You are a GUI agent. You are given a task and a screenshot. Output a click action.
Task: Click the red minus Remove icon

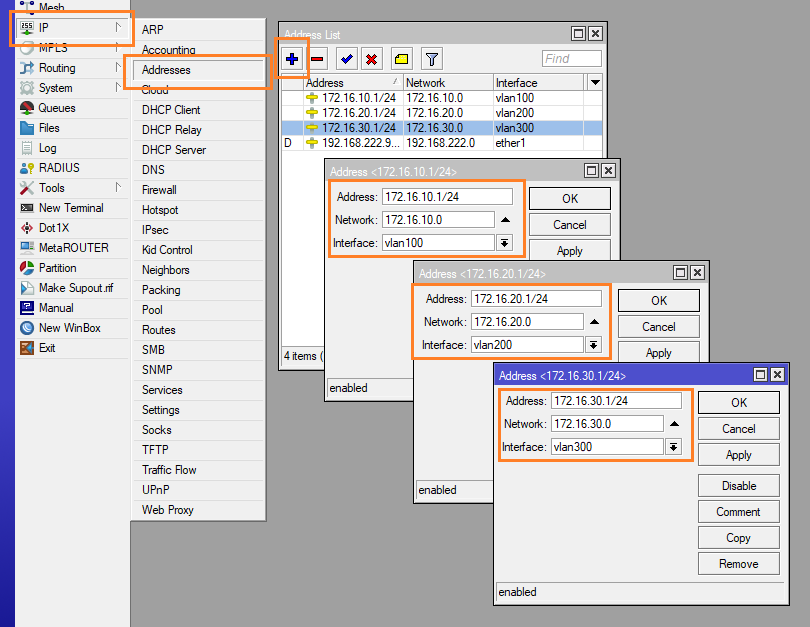pyautogui.click(x=317, y=59)
